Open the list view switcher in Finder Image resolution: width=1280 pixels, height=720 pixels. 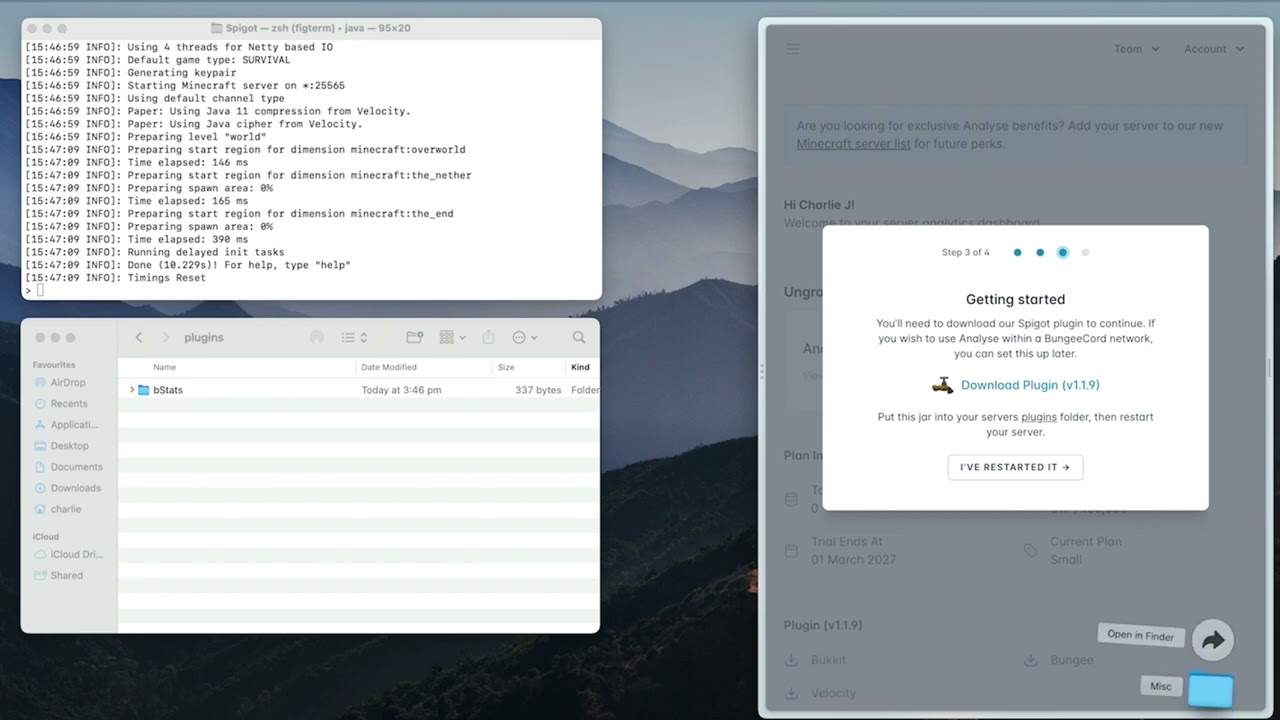click(x=354, y=338)
